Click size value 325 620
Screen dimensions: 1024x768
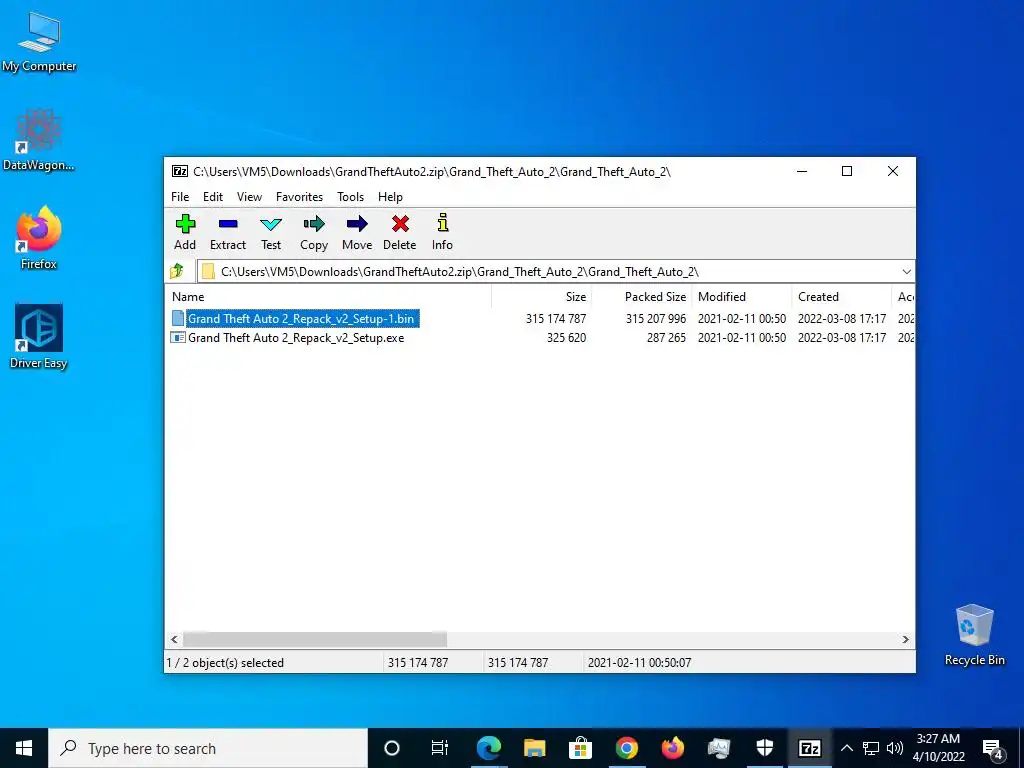point(566,338)
